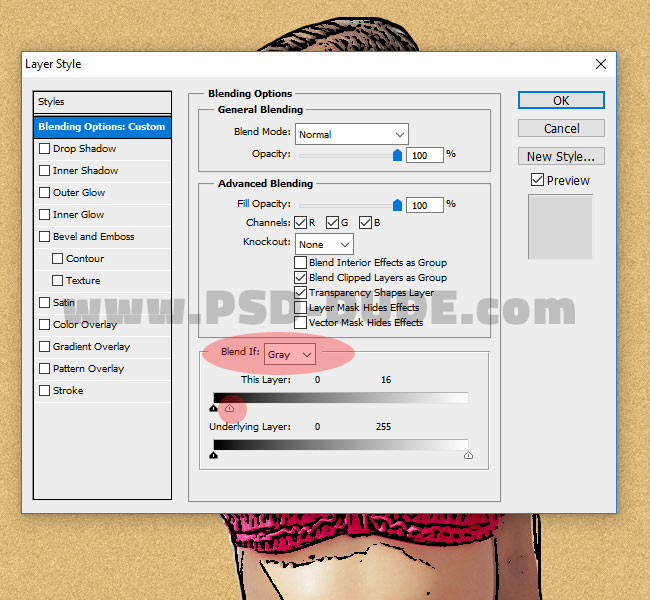Click the Opacity percentage field
The image size is (650, 600).
[x=425, y=155]
